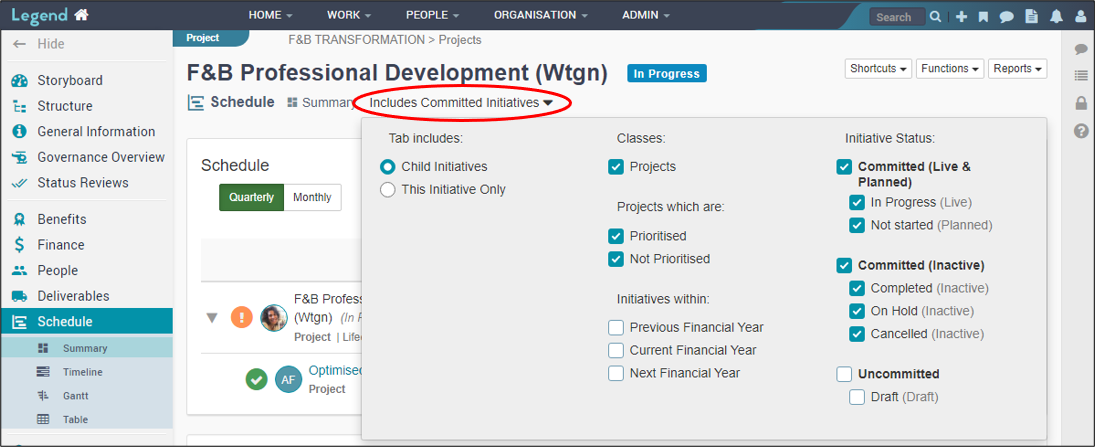Check Next Financial Year checkbox

[x=616, y=373]
